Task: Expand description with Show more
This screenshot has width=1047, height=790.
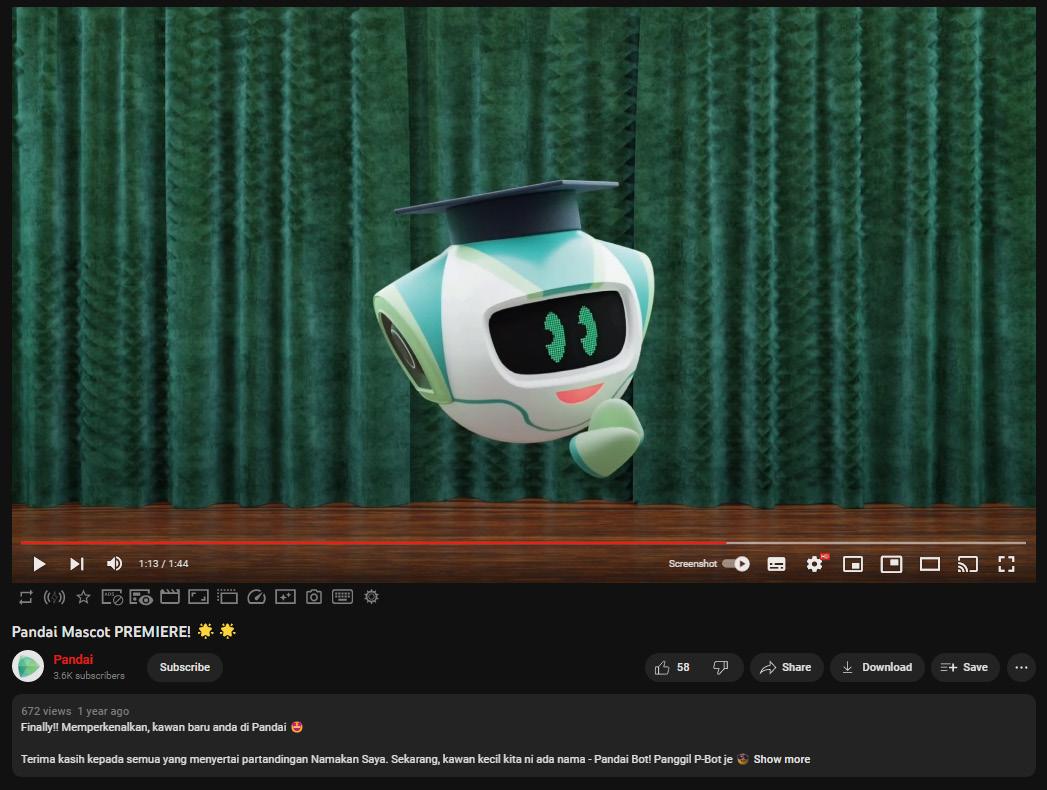Action: (782, 759)
